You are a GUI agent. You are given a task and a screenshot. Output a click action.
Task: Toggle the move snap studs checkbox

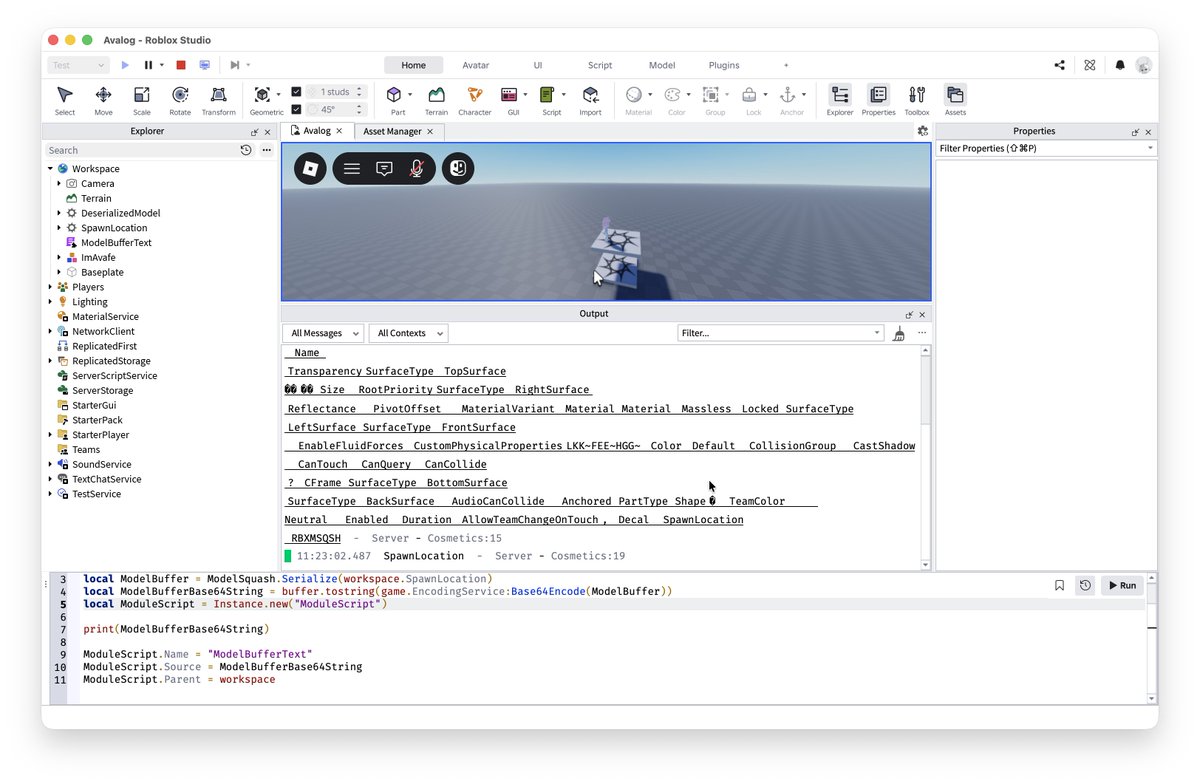(x=296, y=92)
